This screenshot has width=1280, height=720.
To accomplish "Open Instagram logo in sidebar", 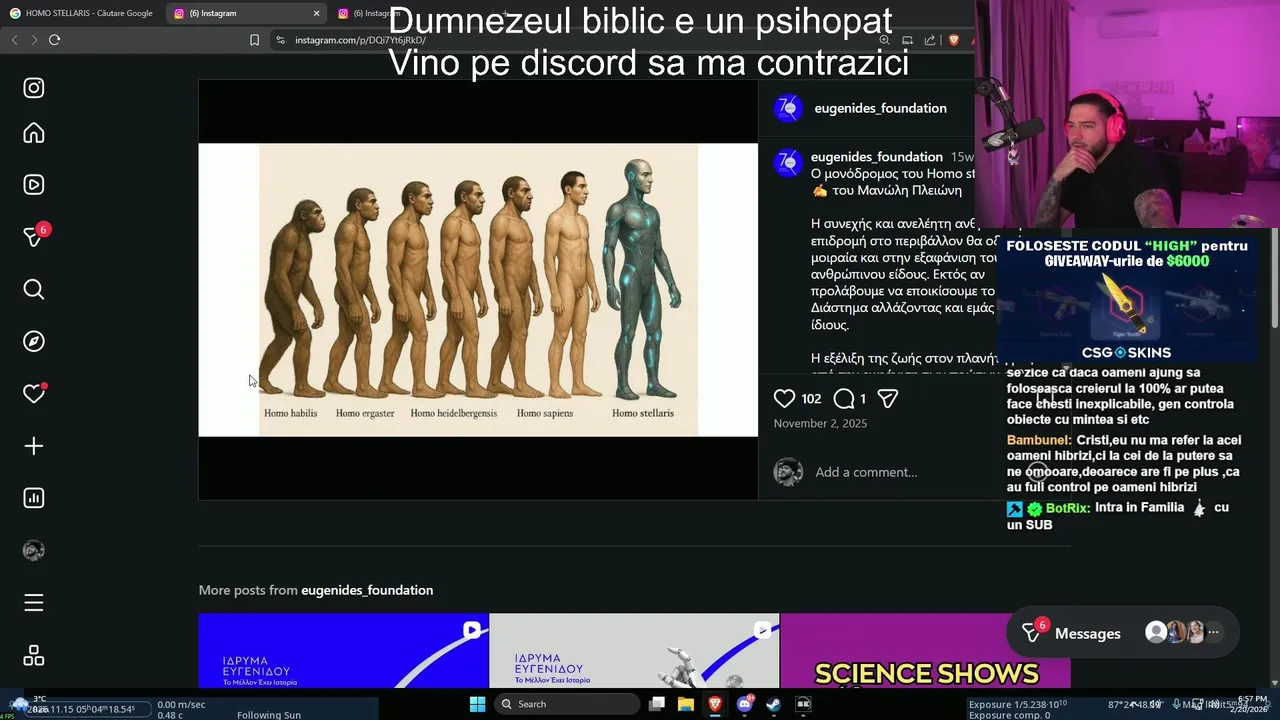I will pos(34,88).
